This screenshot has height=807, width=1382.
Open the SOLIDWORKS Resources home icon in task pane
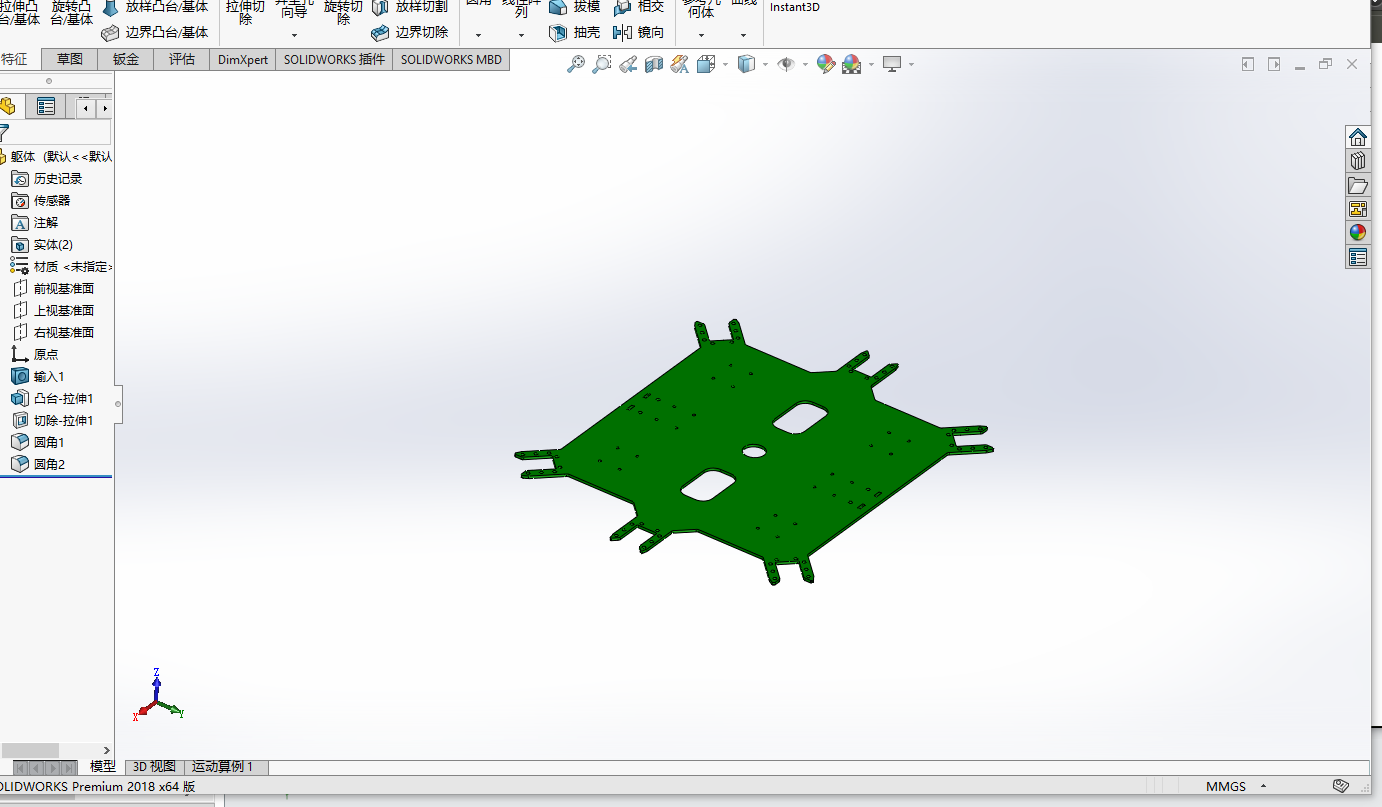tap(1357, 137)
